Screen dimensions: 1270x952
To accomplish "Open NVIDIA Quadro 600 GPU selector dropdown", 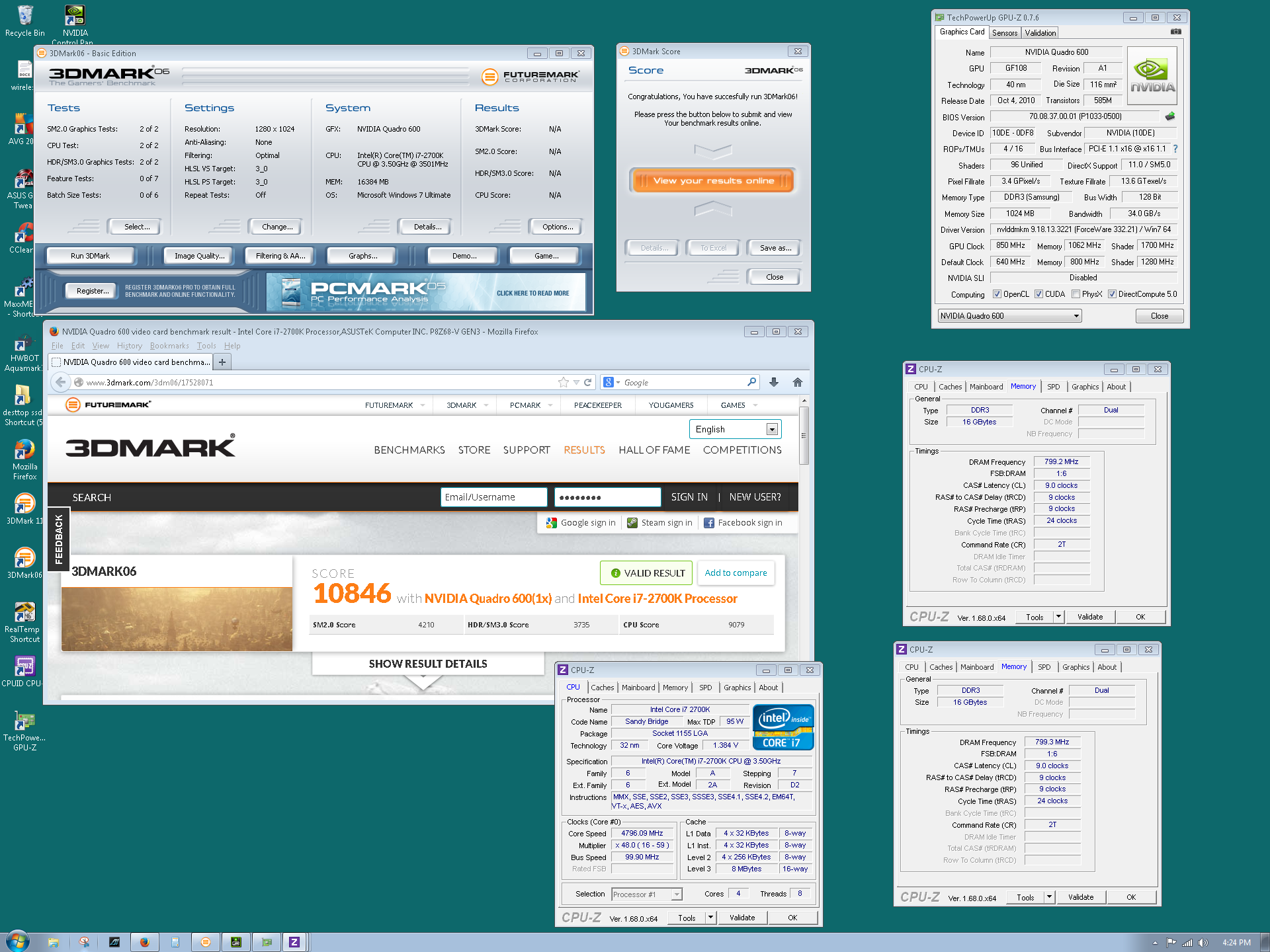I will pos(1009,315).
